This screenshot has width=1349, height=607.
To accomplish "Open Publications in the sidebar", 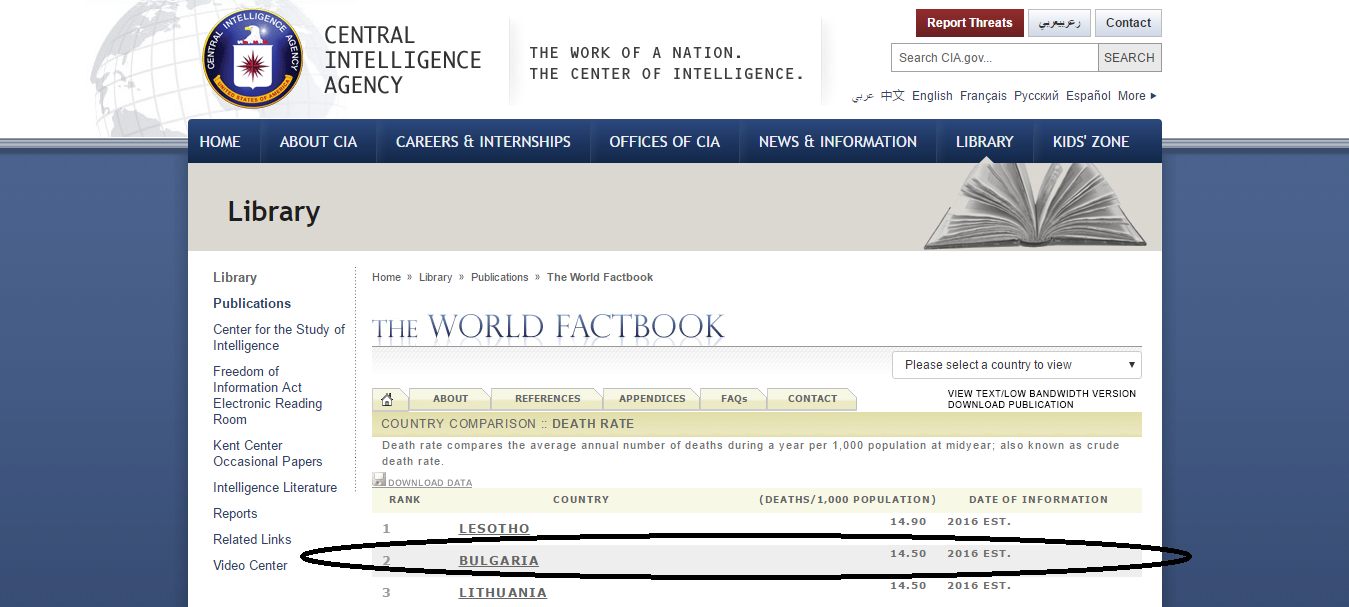I will [252, 304].
